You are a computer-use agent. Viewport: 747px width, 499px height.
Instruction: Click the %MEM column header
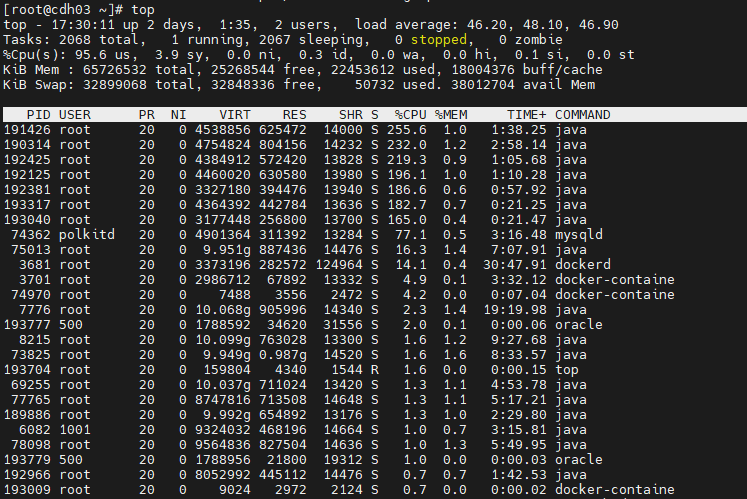451,115
